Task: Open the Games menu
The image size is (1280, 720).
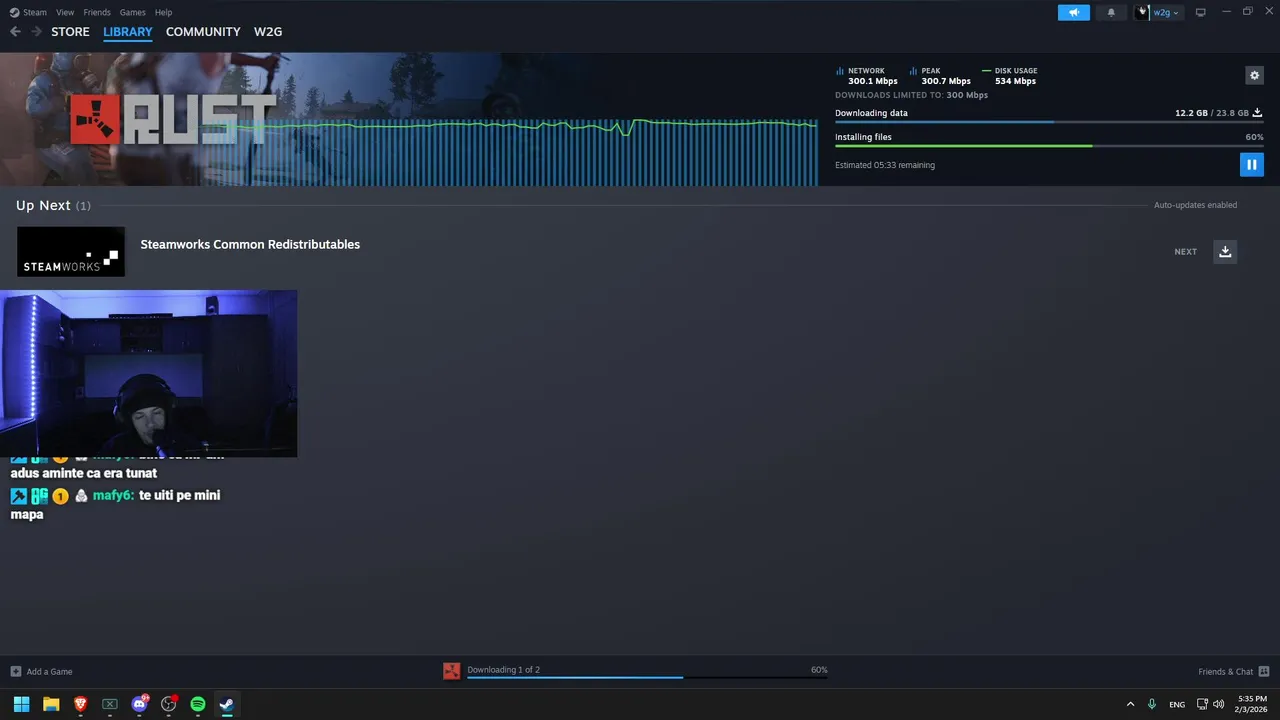Action: click(x=132, y=12)
